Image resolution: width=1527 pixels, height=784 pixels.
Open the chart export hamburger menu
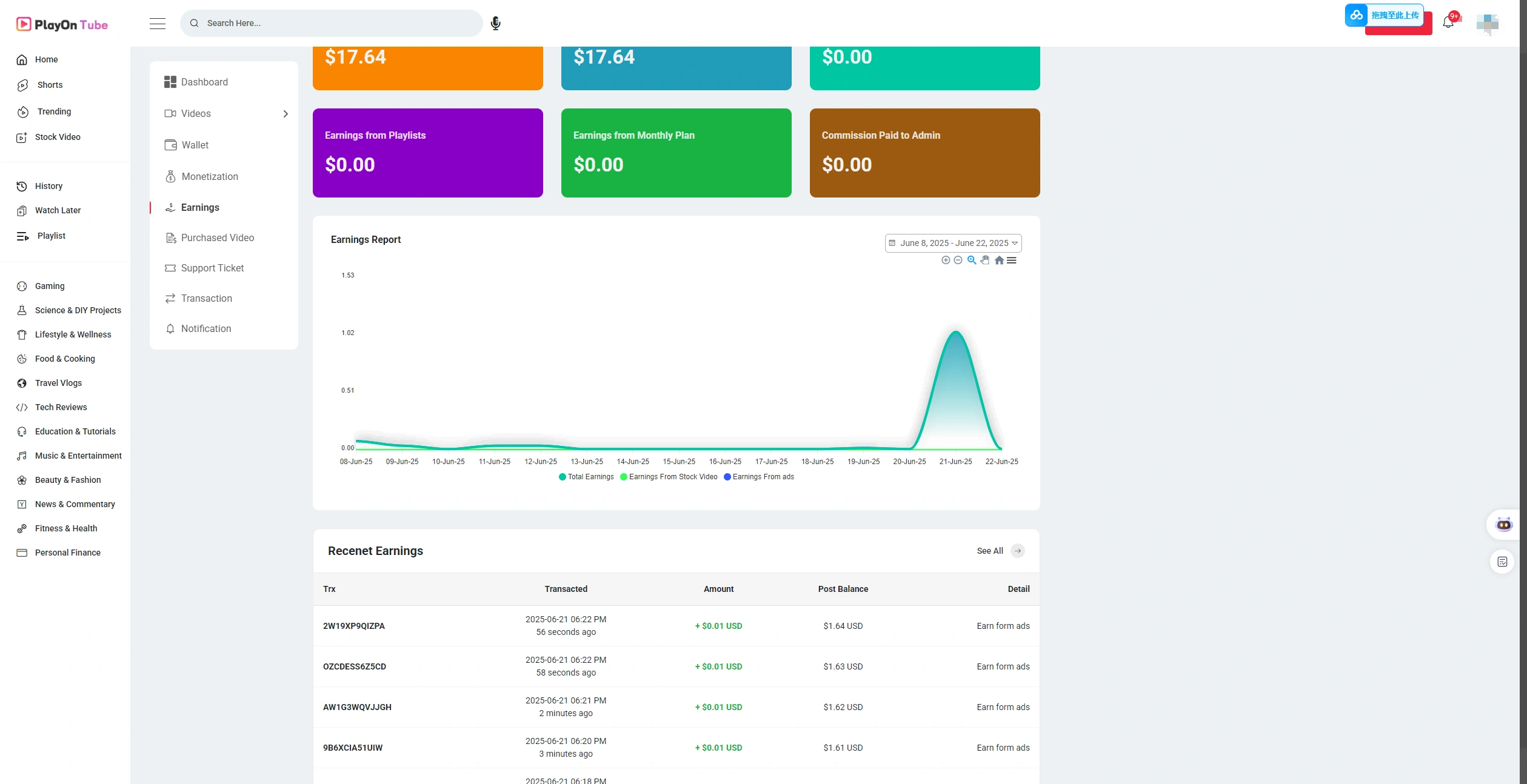click(1012, 260)
